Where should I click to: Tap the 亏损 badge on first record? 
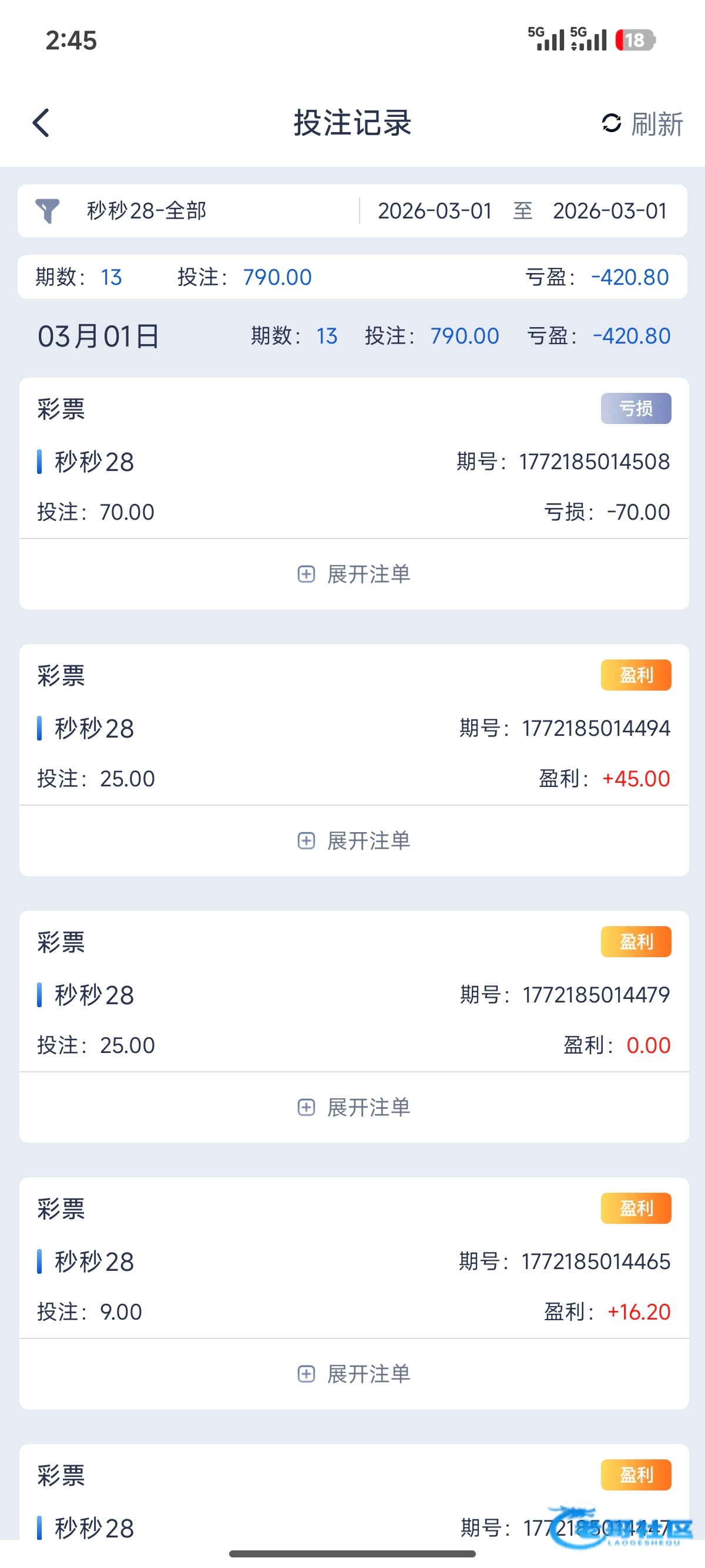point(636,408)
